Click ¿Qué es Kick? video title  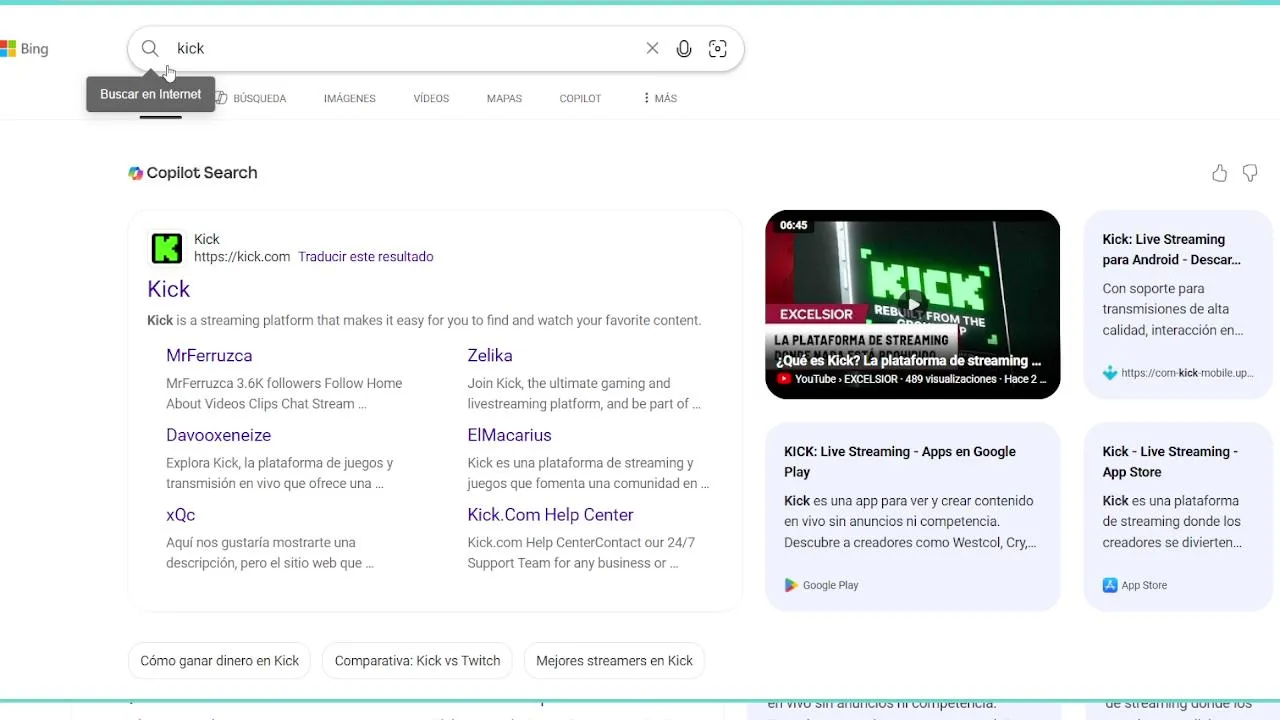[908, 360]
